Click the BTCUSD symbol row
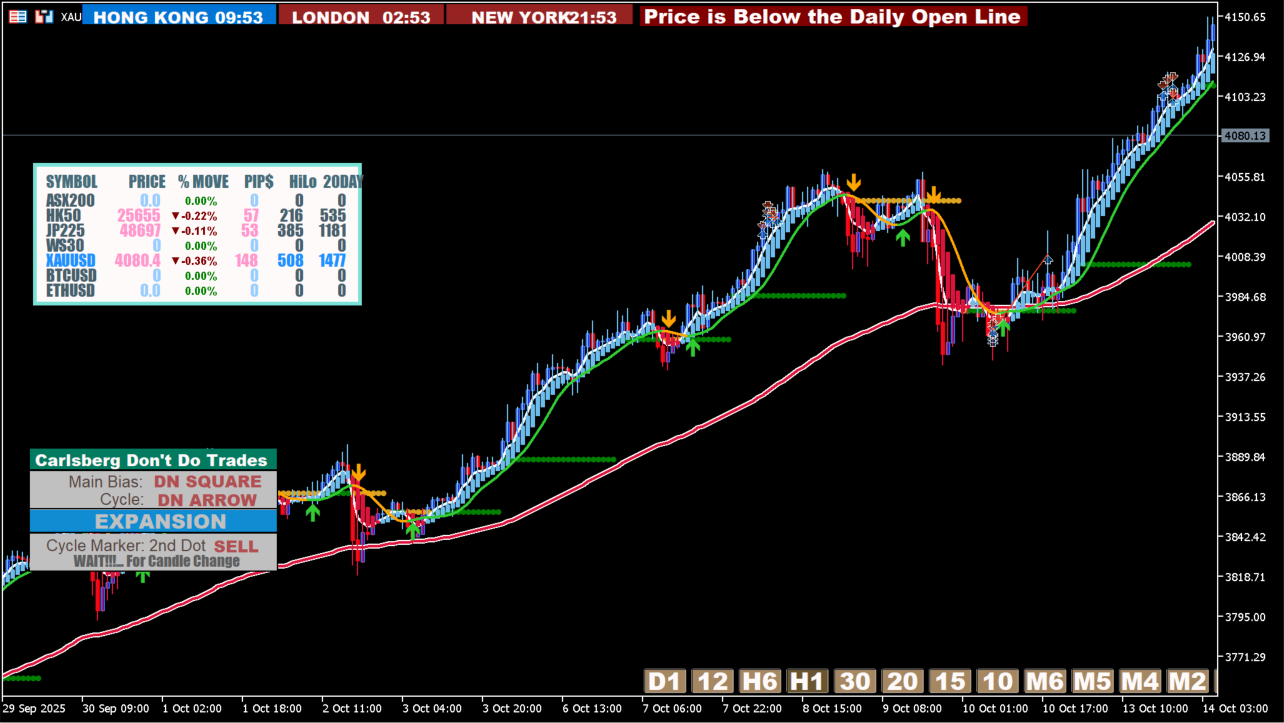 pyautogui.click(x=71, y=275)
